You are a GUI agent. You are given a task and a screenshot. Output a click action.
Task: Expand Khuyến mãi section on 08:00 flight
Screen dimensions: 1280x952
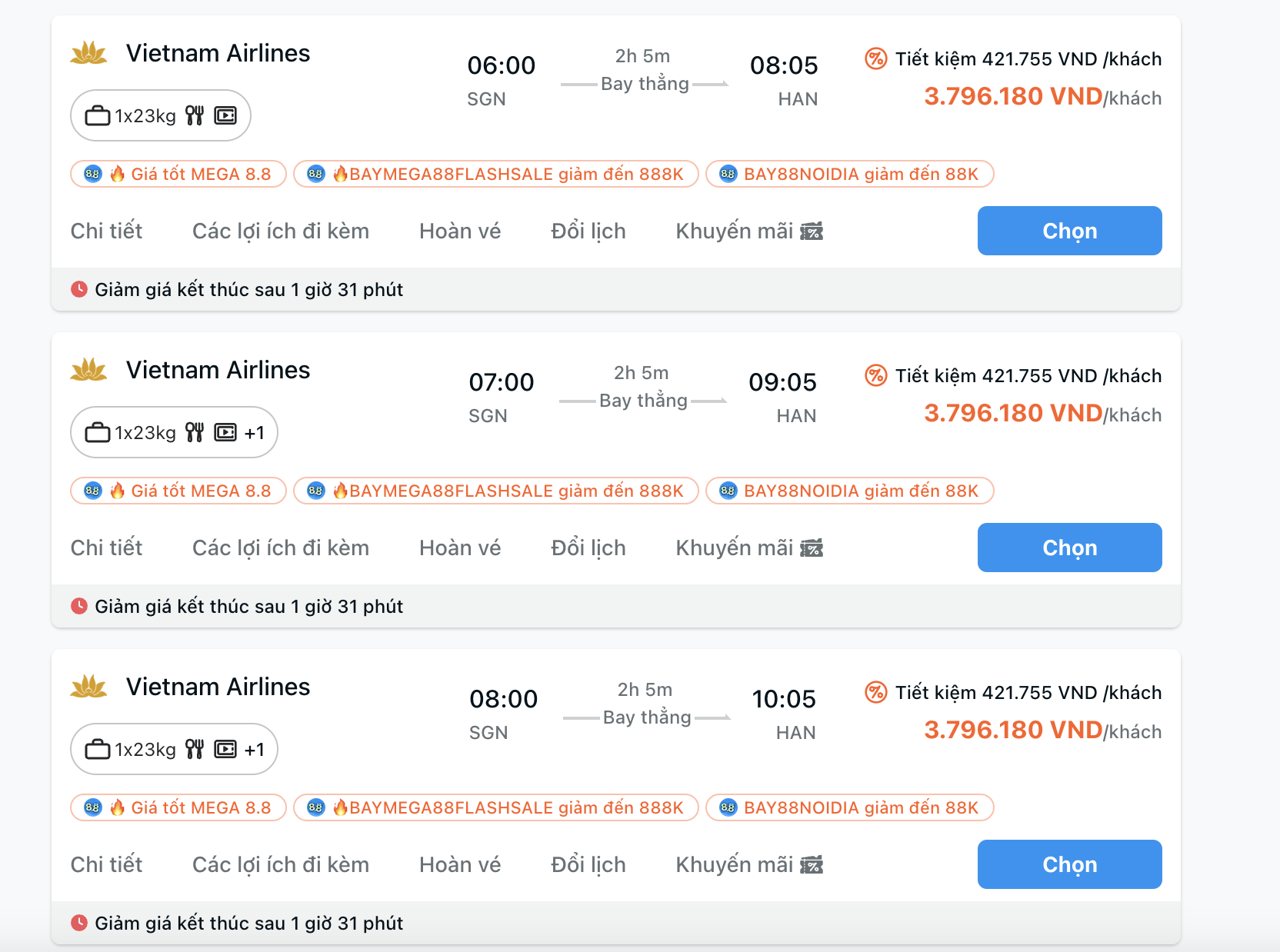tap(748, 865)
